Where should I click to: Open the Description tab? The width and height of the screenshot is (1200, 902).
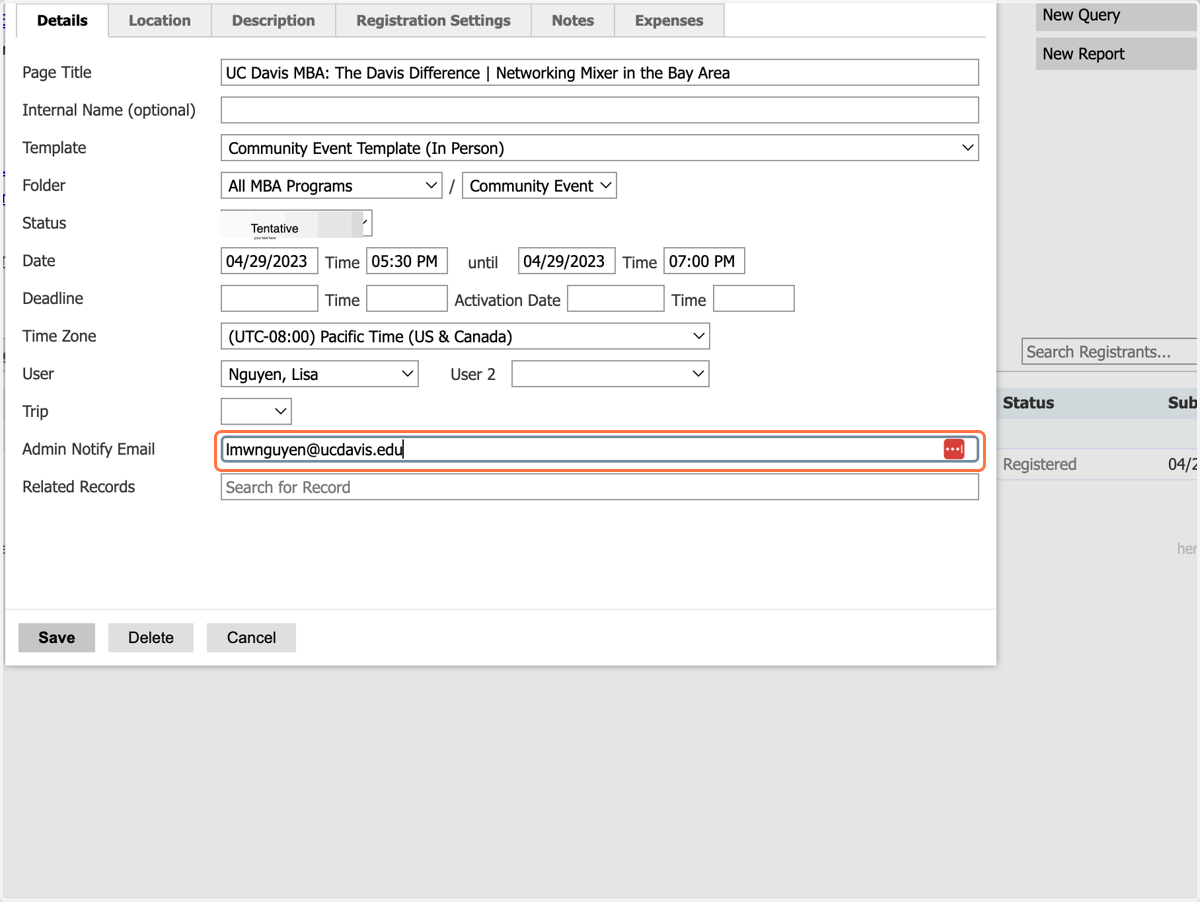tap(273, 20)
